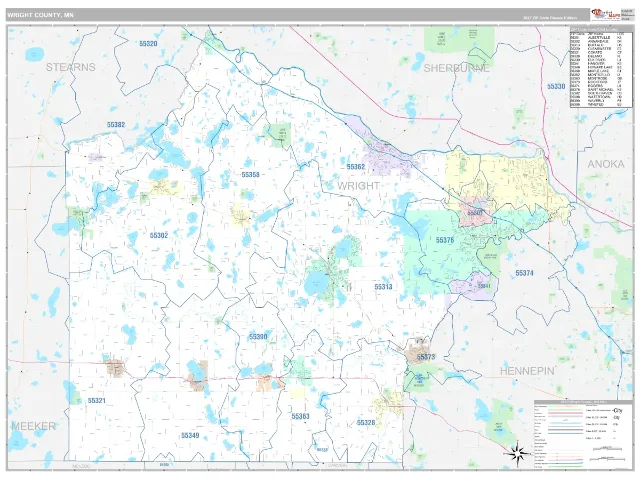Click ZIP code 55313 label

(383, 287)
